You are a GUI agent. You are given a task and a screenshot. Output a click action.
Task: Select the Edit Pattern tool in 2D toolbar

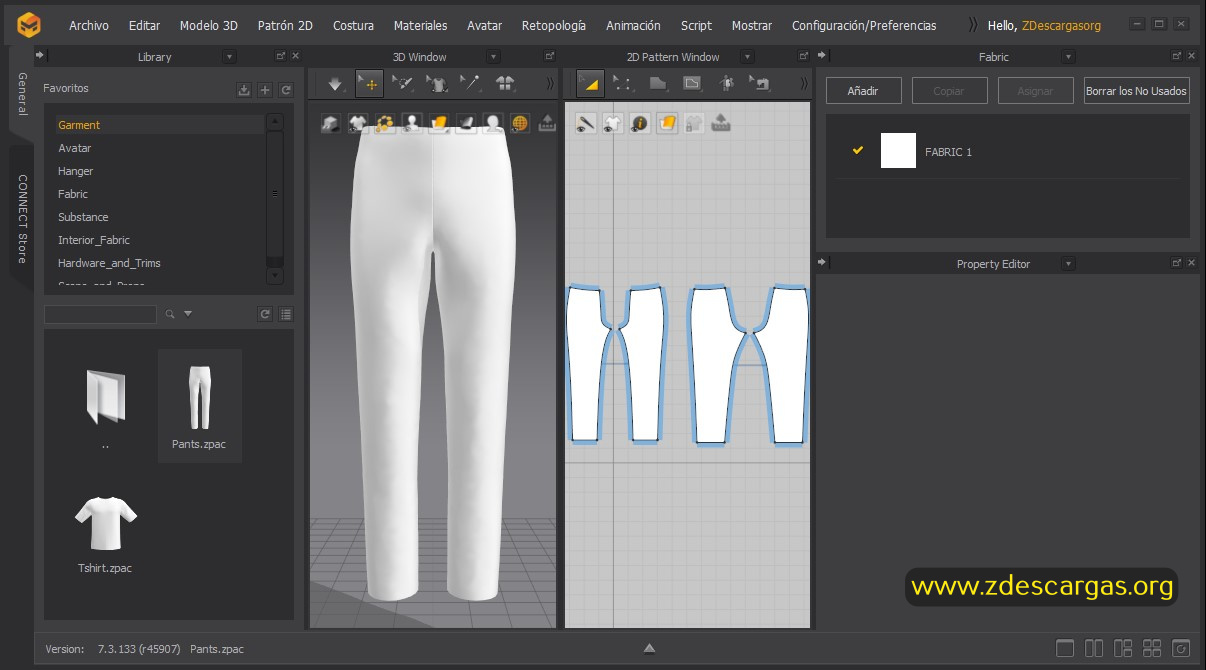click(590, 84)
